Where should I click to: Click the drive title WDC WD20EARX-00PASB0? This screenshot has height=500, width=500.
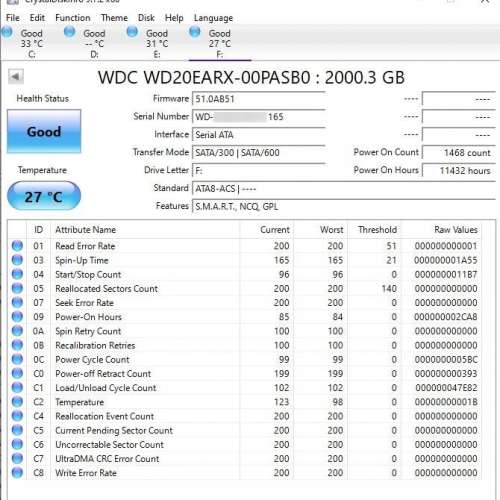pos(204,77)
